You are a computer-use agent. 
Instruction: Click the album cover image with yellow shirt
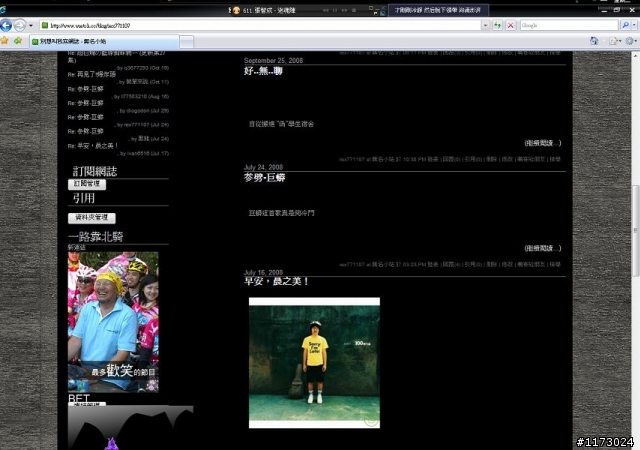tap(314, 363)
